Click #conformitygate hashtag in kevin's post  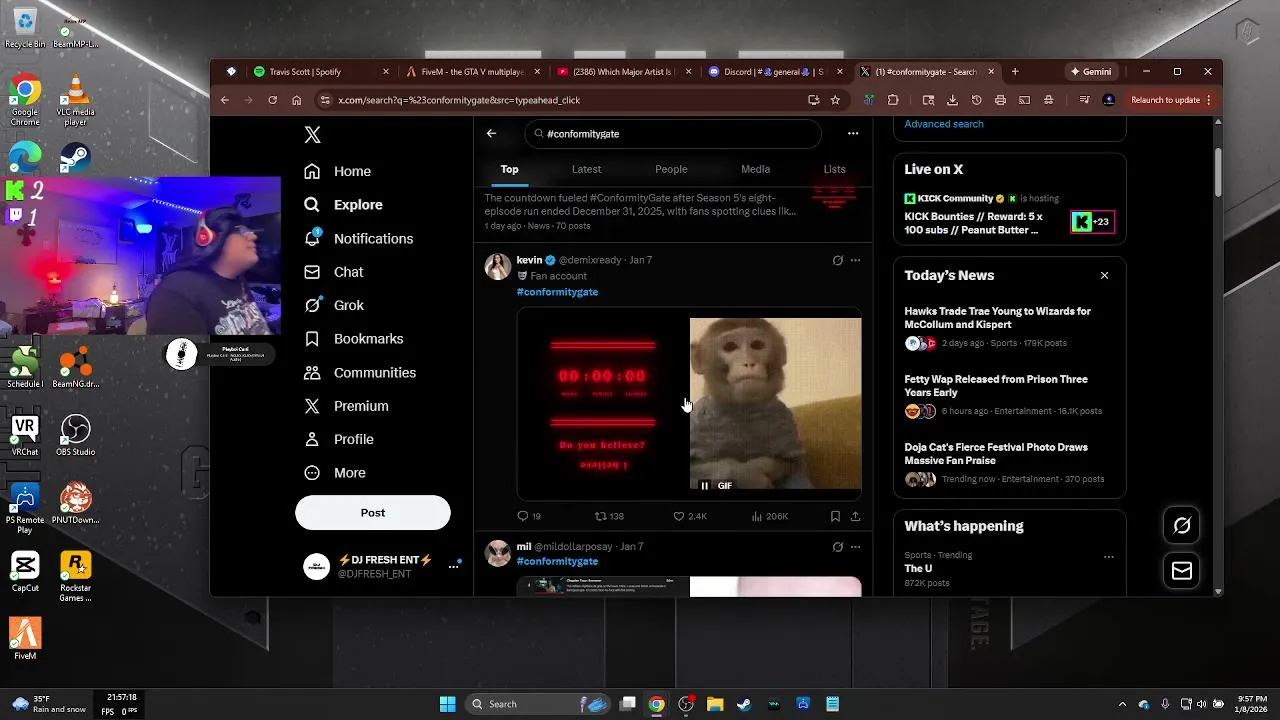(557, 292)
